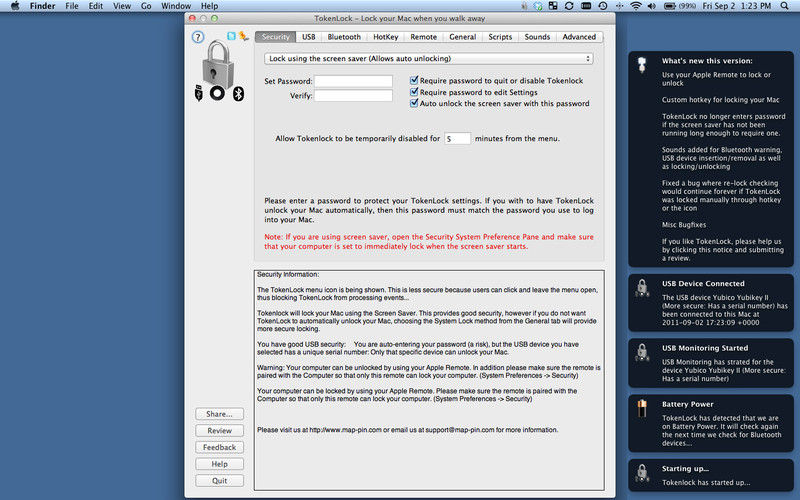The width and height of the screenshot is (800, 500).
Task: Switch to the Scripts tab
Action: (x=500, y=37)
